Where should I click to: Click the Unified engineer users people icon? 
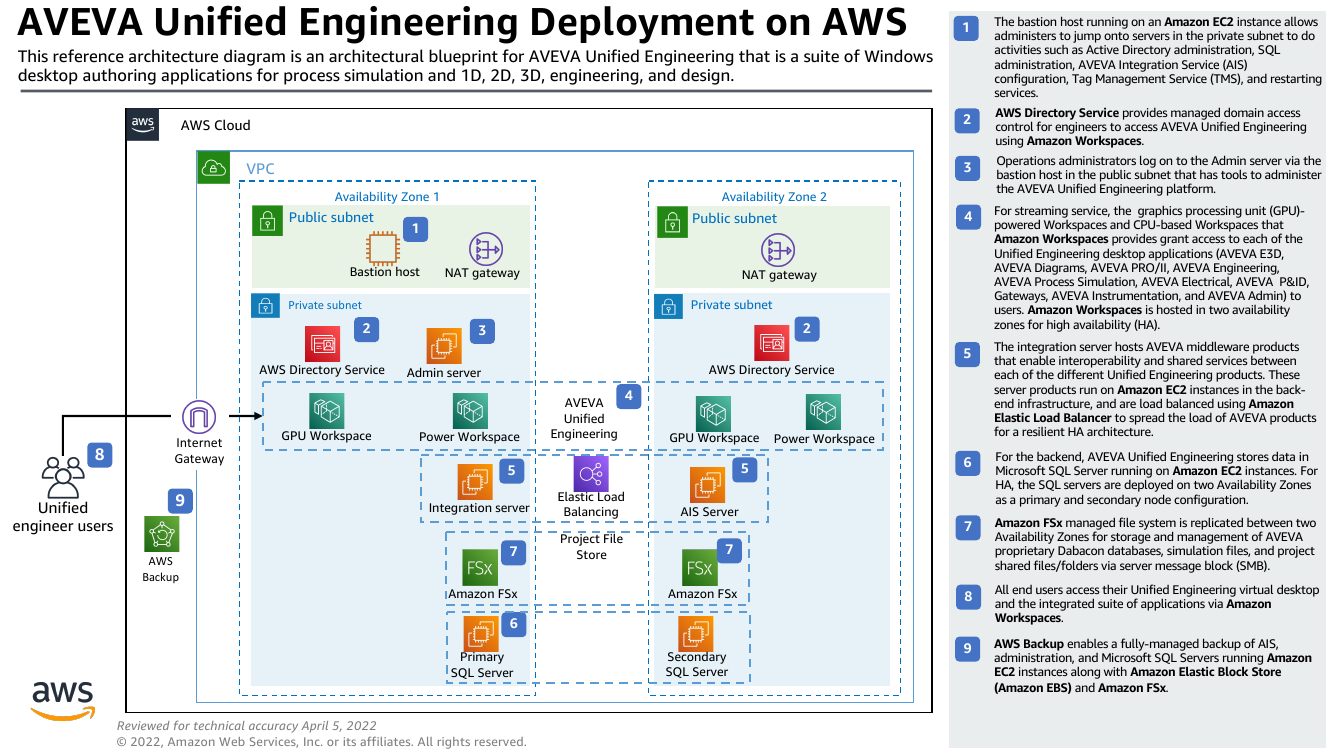pyautogui.click(x=63, y=476)
